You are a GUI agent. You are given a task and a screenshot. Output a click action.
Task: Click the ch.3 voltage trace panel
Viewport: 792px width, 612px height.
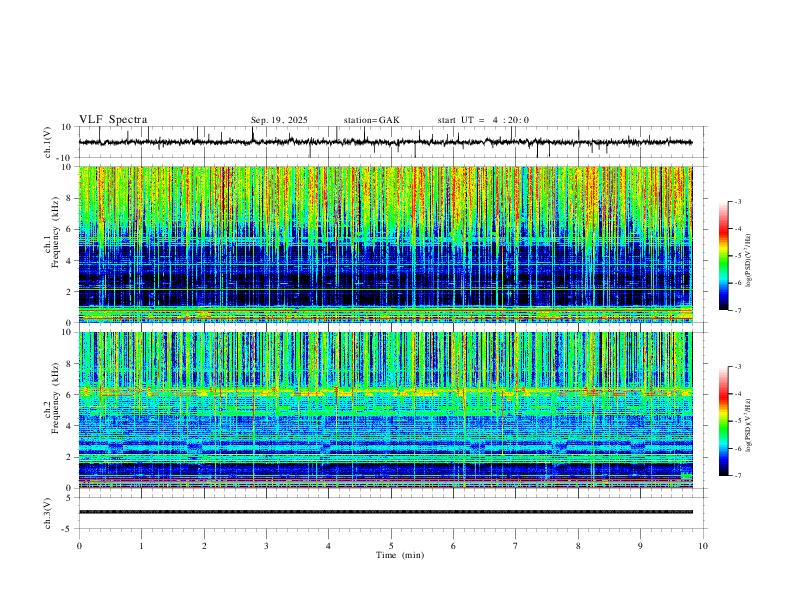click(x=391, y=513)
